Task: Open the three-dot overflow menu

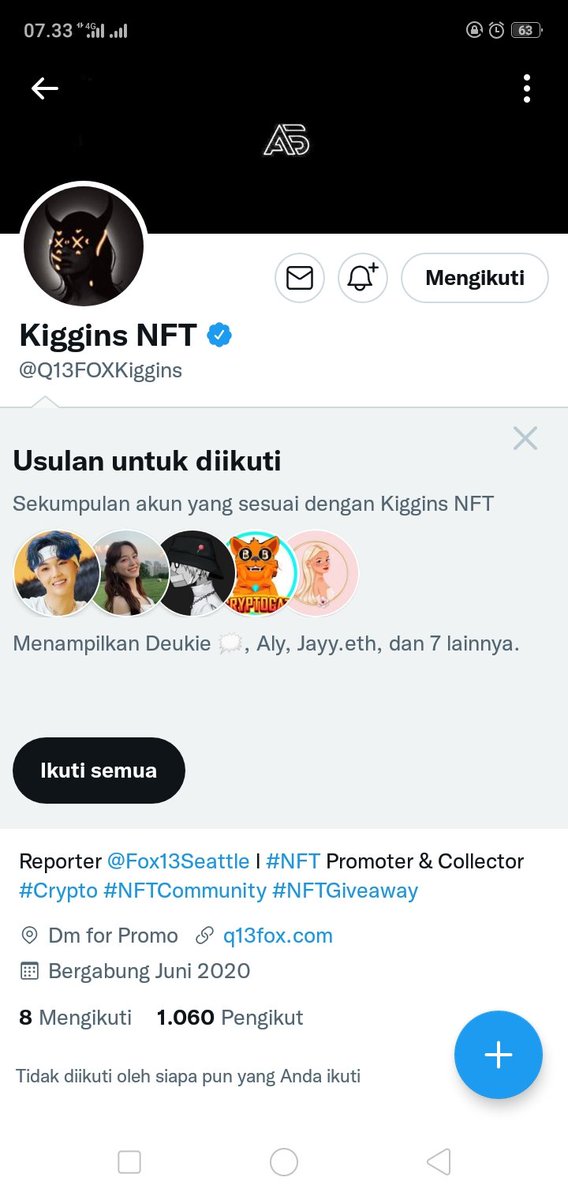Action: 526,89
